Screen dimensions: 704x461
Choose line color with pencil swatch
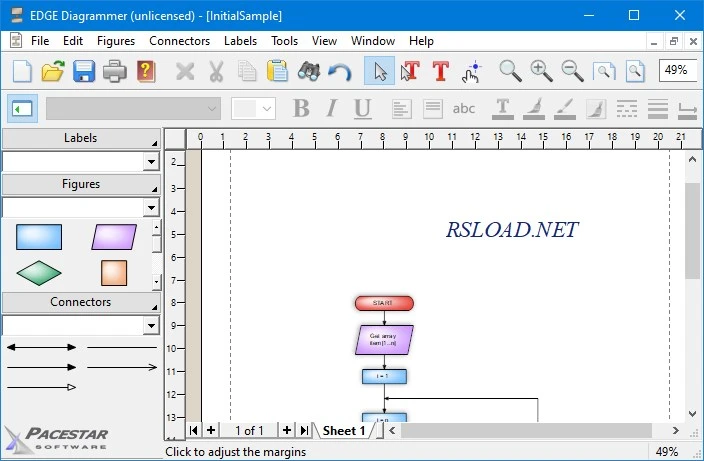coord(565,109)
